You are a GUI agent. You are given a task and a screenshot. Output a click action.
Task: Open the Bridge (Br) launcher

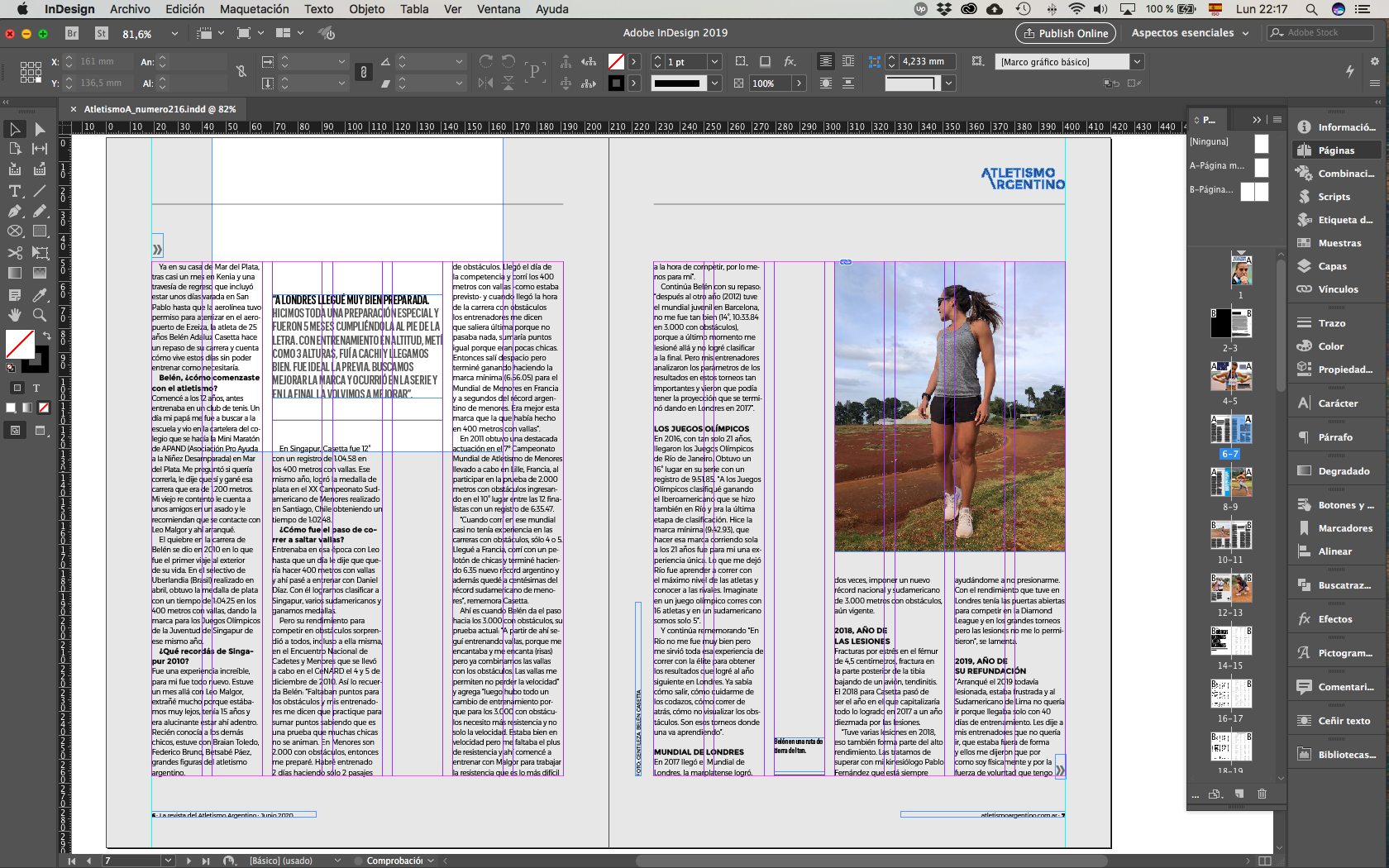pyautogui.click(x=72, y=33)
